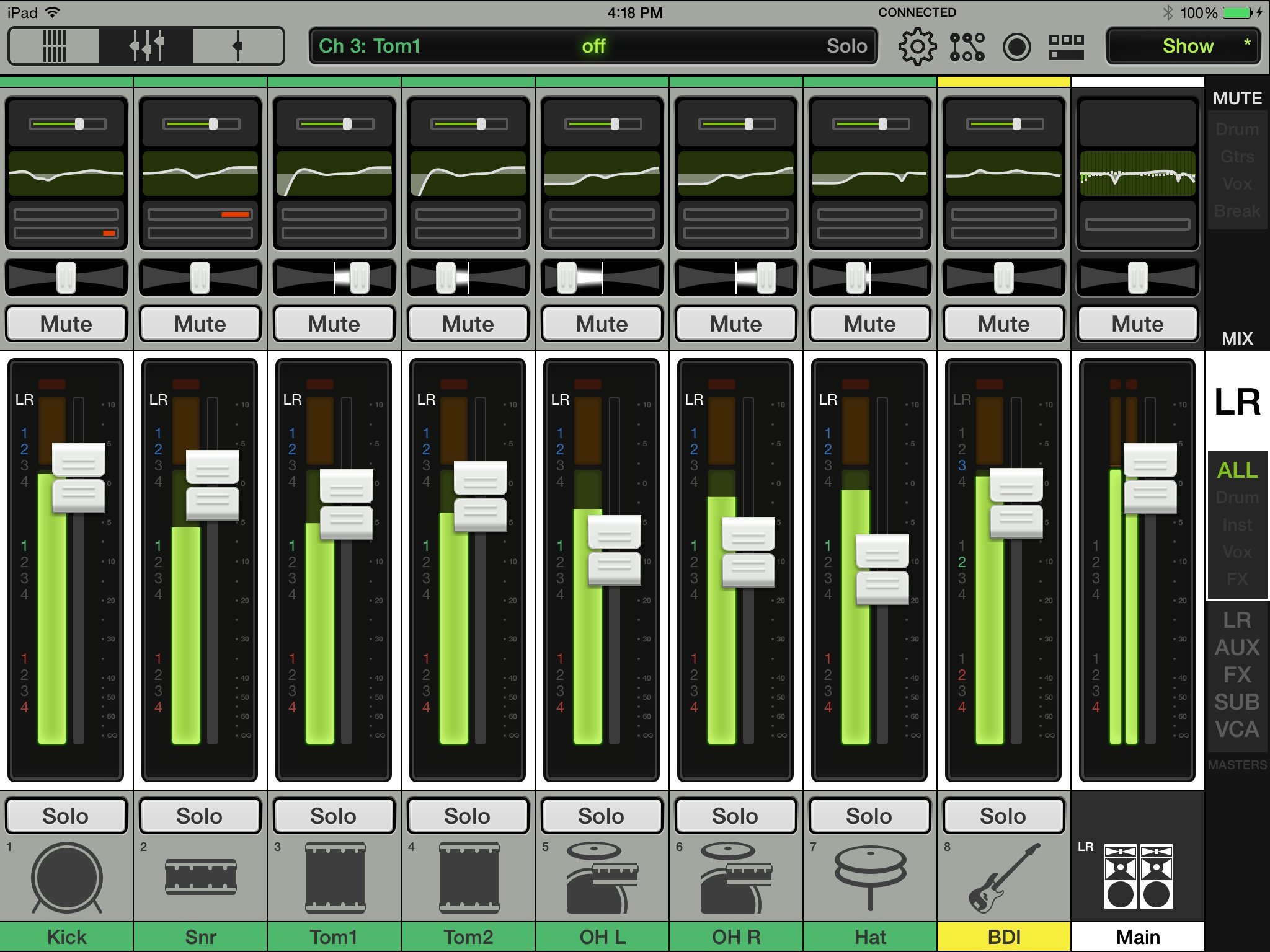The width and height of the screenshot is (1270, 952).
Task: Solo the Tom2 channel
Action: tap(468, 816)
